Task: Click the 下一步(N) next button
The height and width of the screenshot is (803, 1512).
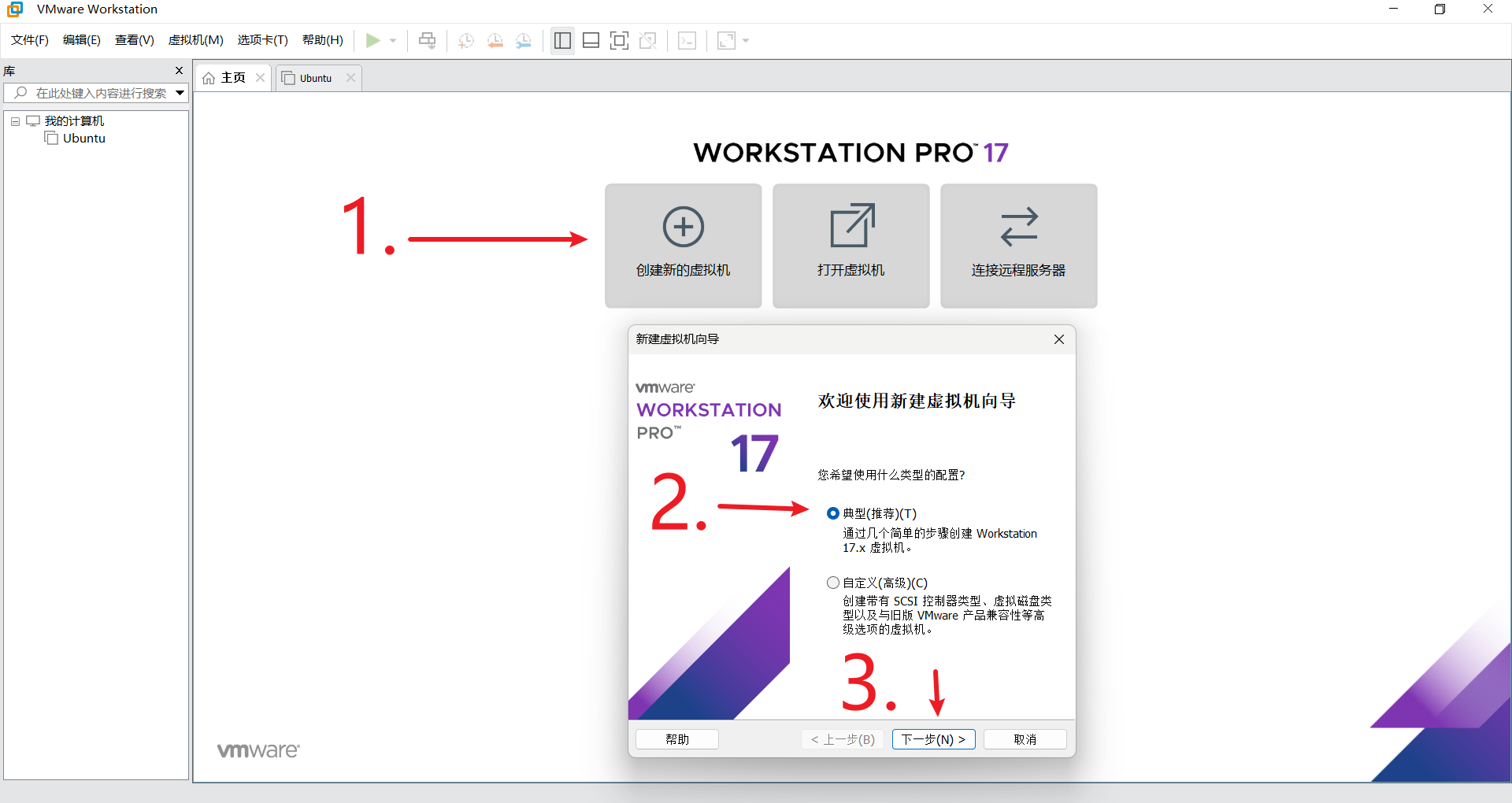Action: click(933, 739)
